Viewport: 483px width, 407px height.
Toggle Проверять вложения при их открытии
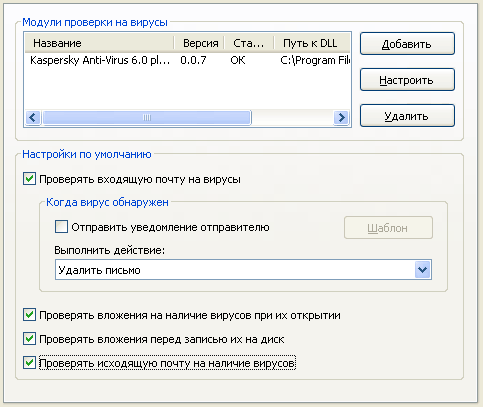coord(29,315)
